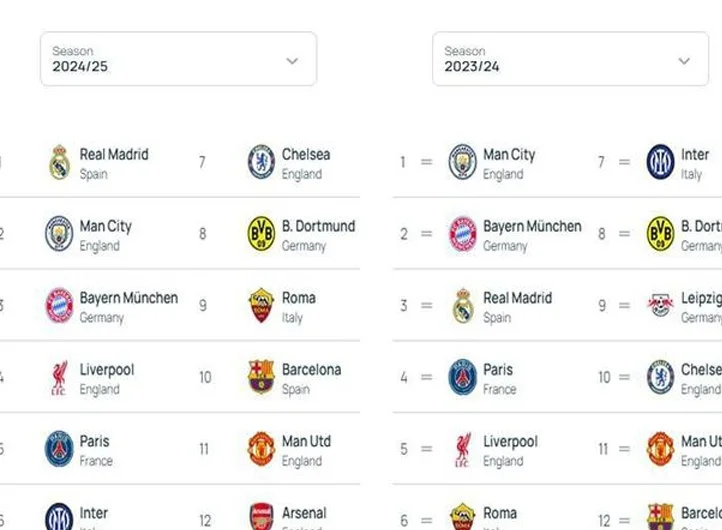
Task: Open Real Madrid link ranked 3 in 2023/24
Action: [517, 298]
